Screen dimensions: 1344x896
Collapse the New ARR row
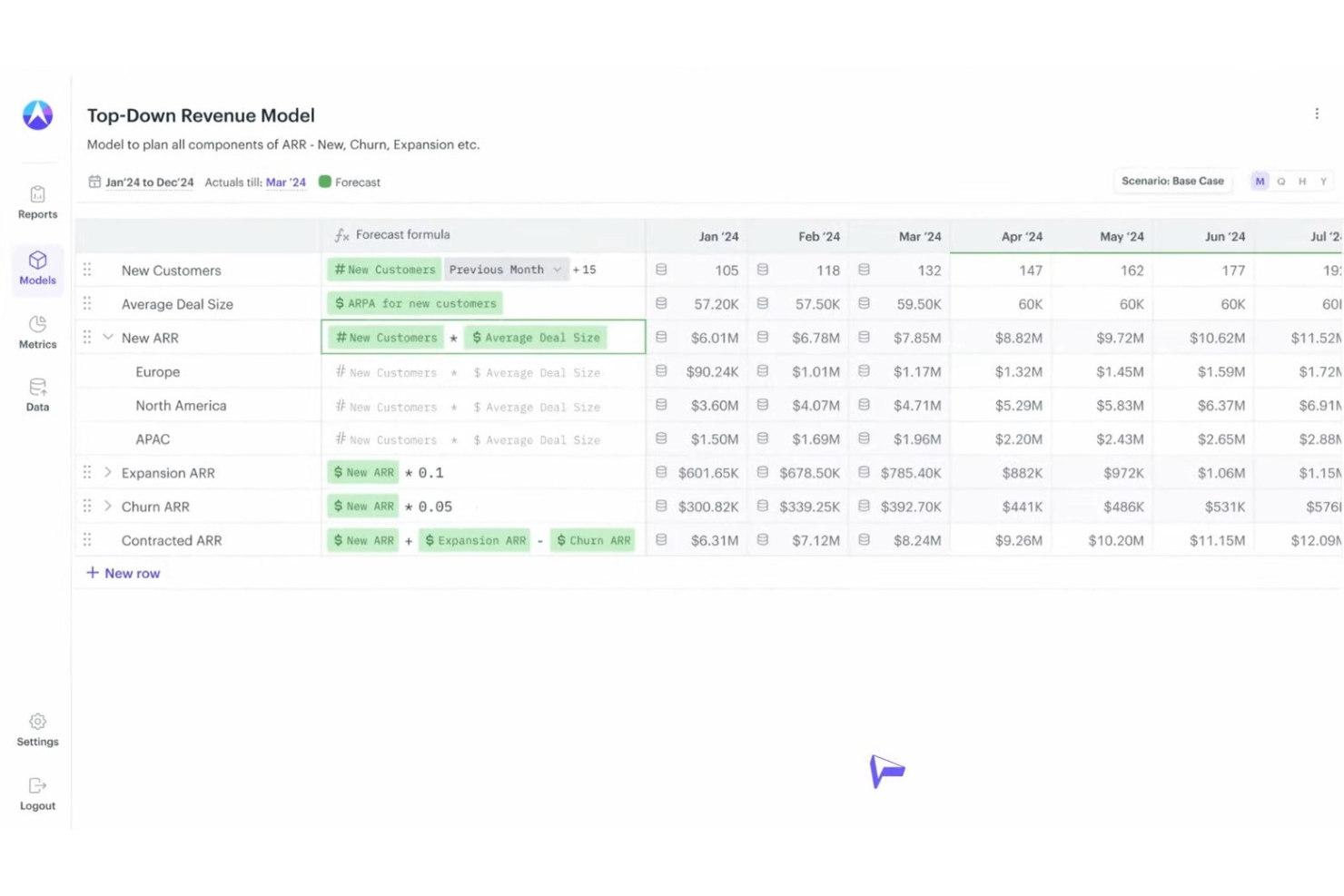tap(108, 337)
